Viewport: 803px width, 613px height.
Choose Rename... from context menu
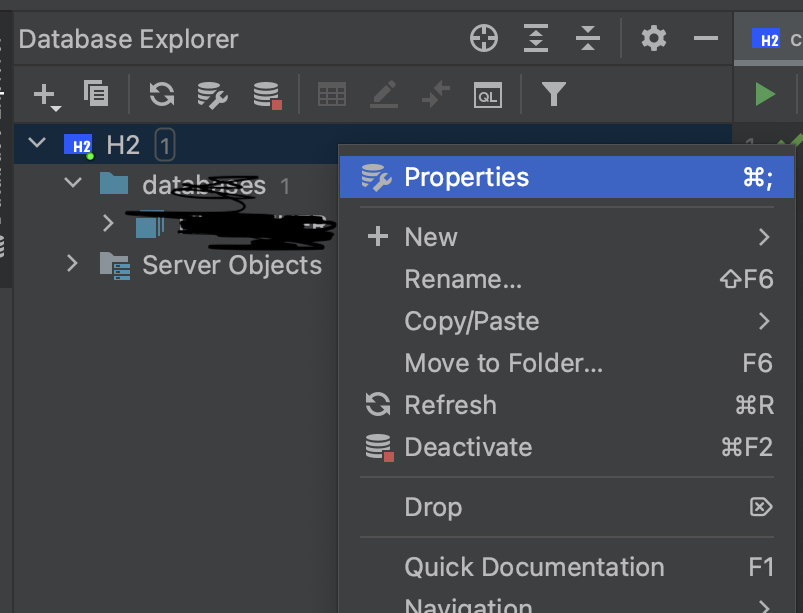567,279
